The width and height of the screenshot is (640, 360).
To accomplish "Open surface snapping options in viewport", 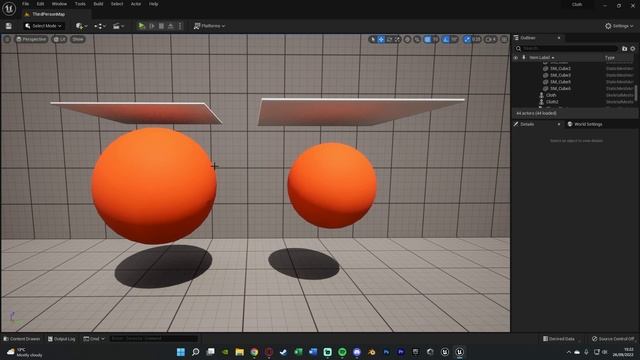I will [417, 39].
